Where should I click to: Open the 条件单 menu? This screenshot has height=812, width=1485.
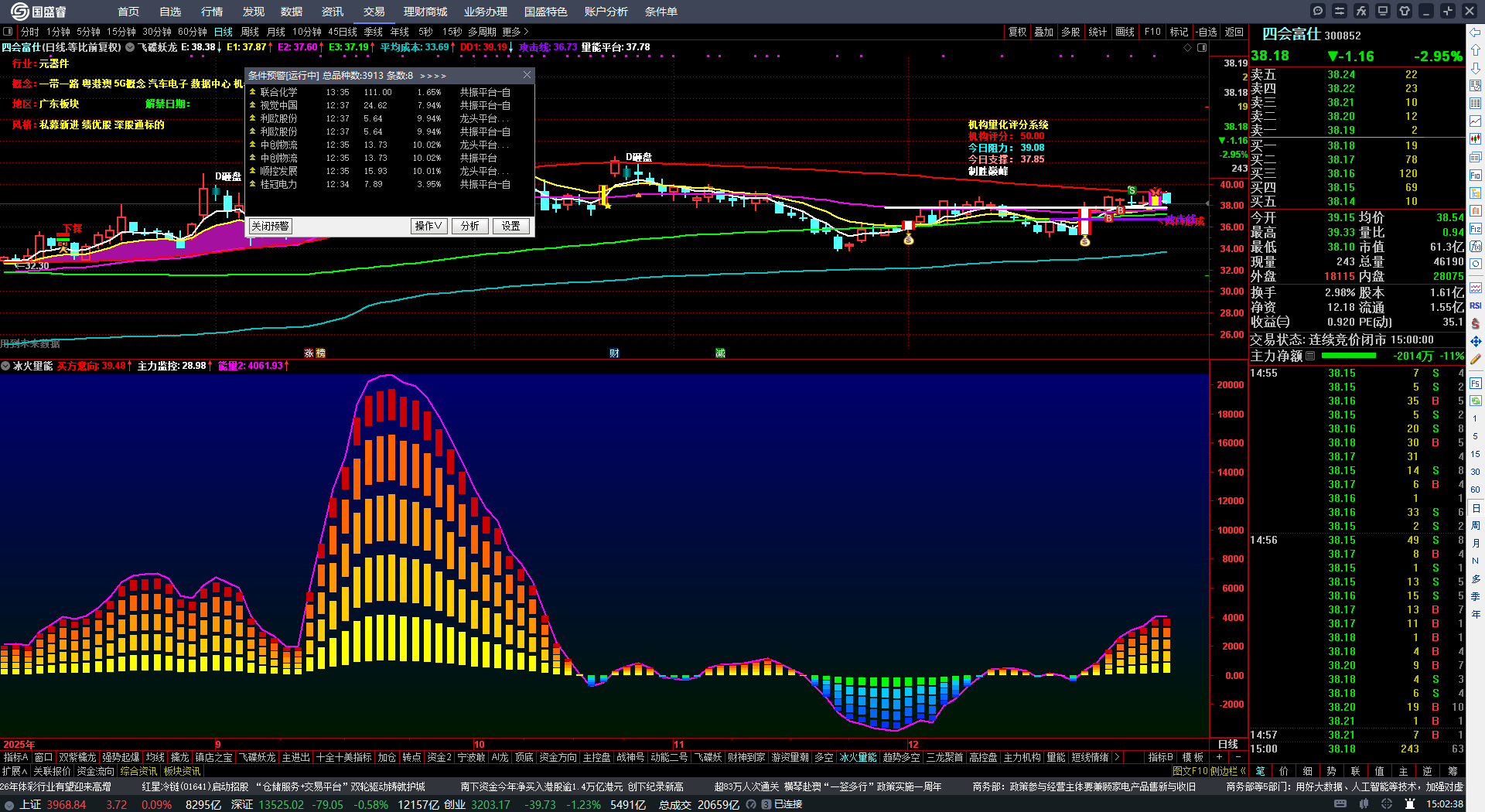point(661,12)
